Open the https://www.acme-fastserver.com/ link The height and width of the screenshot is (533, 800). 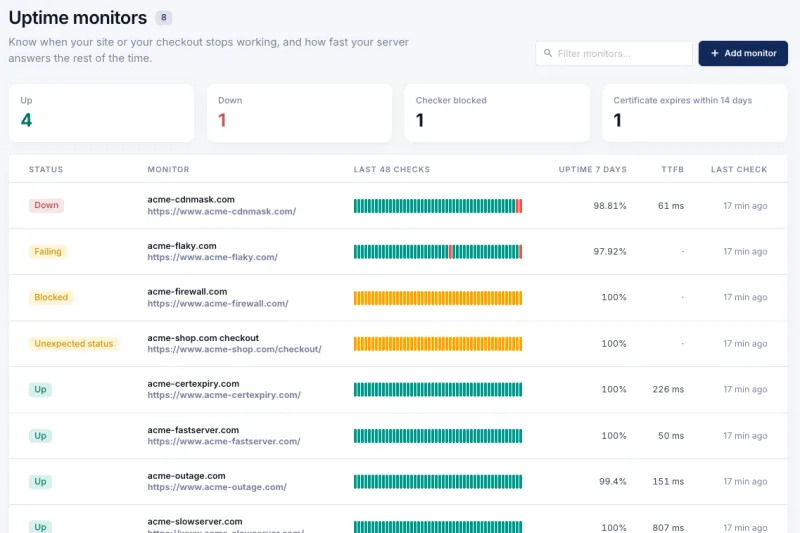click(223, 441)
